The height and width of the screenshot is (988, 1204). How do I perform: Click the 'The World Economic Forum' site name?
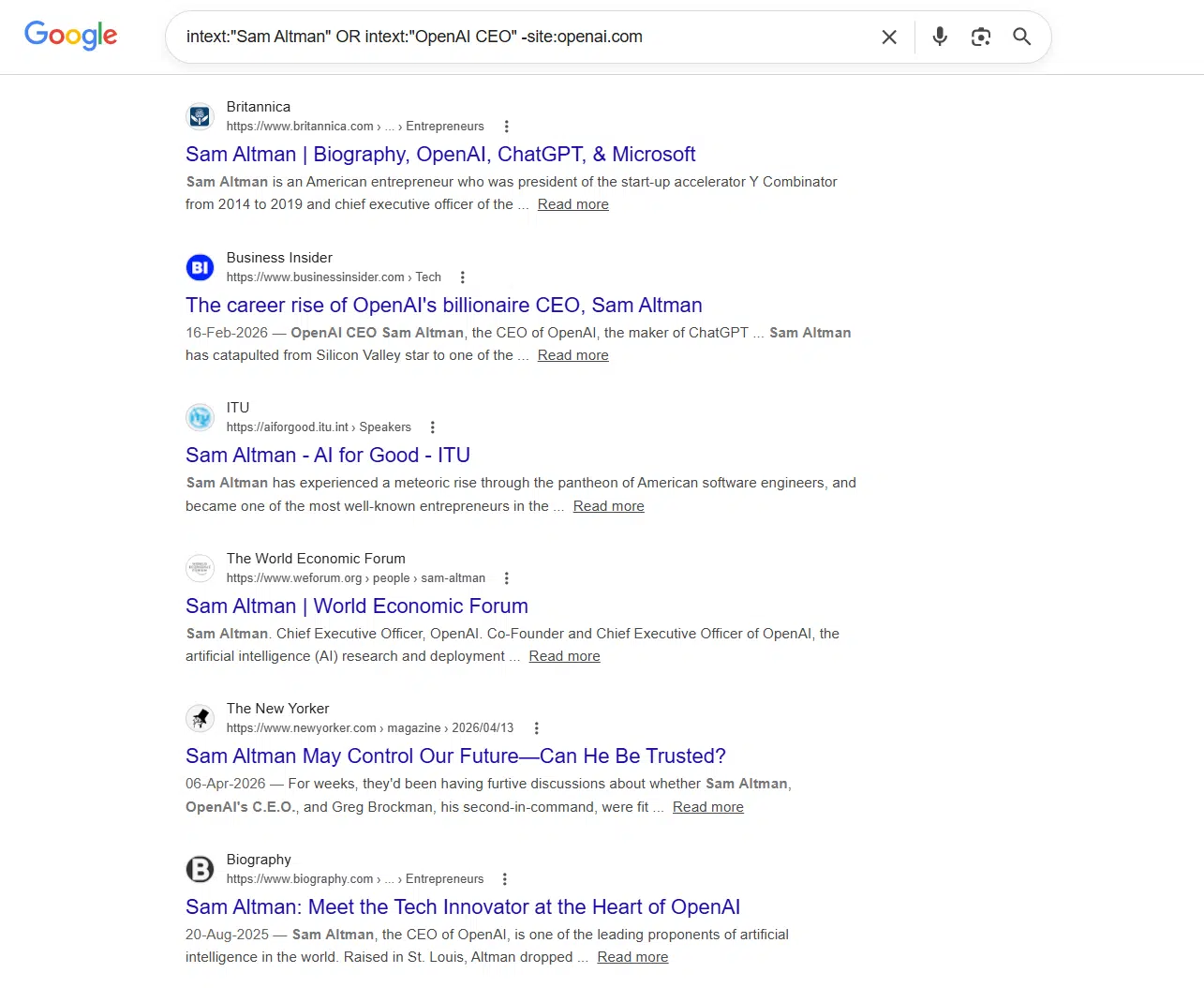tap(316, 559)
